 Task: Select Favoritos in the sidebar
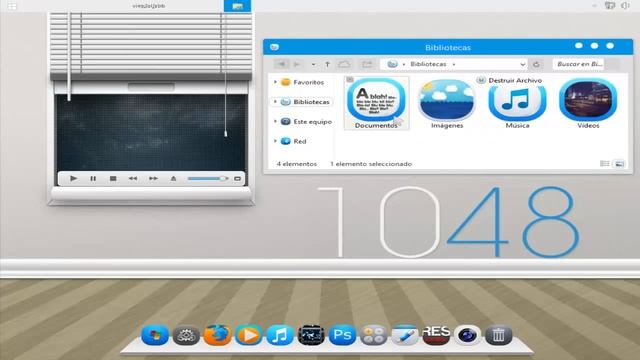coord(308,82)
